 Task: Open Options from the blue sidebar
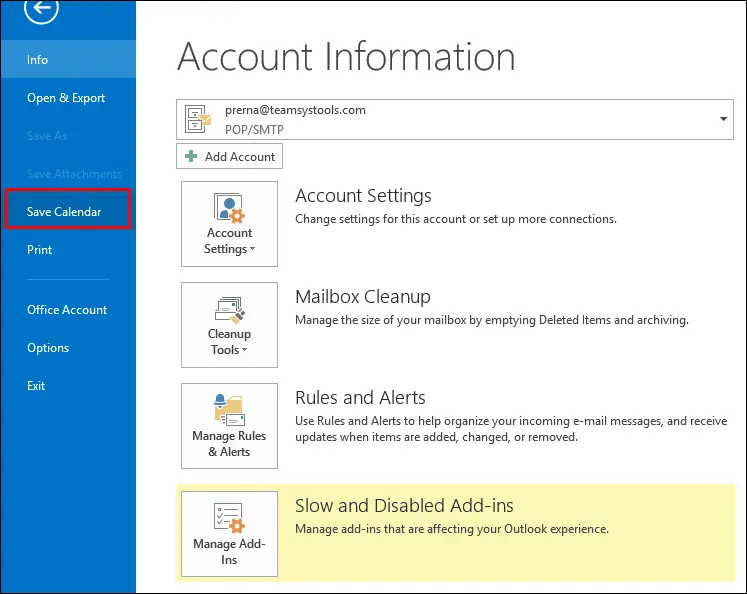[x=48, y=348]
